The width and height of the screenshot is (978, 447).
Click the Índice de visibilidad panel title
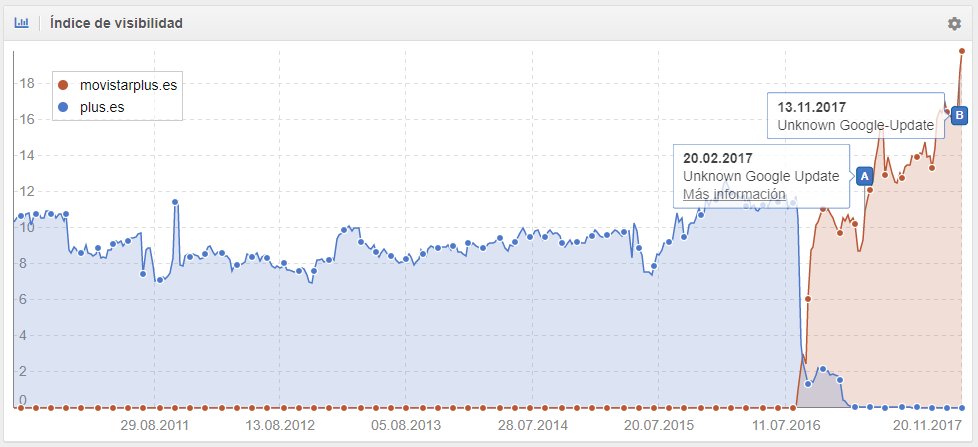point(116,23)
